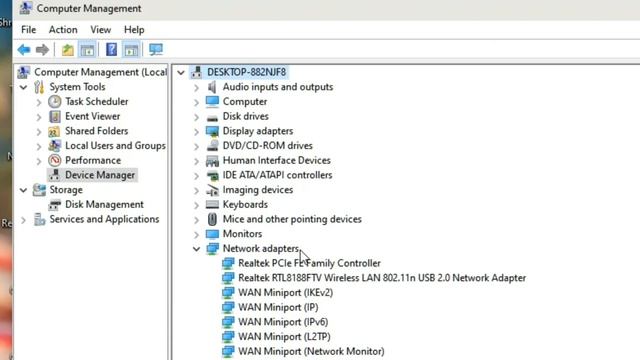Open the File menu
This screenshot has height=360, width=640.
coord(29,30)
